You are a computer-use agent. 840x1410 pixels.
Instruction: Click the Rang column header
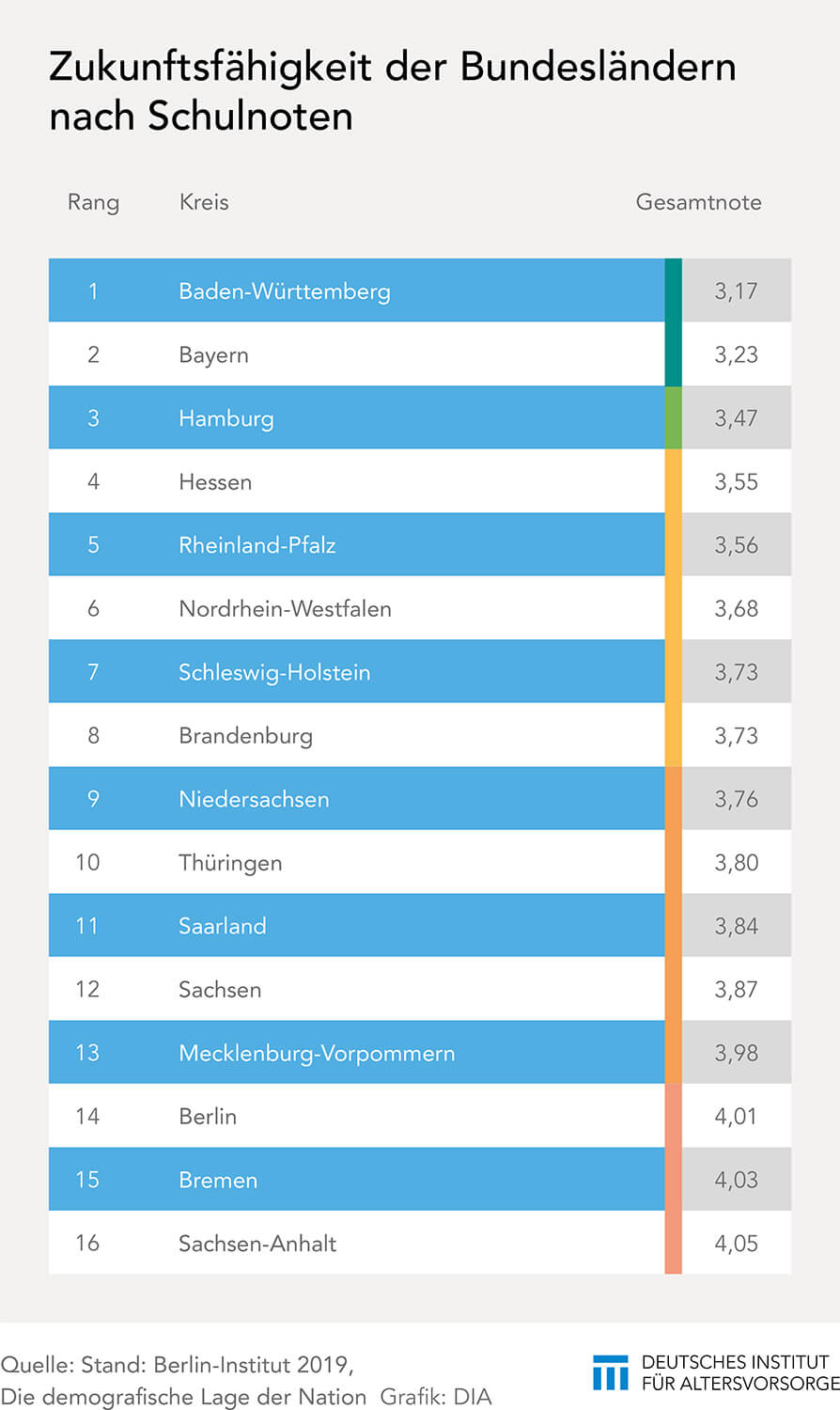click(93, 203)
